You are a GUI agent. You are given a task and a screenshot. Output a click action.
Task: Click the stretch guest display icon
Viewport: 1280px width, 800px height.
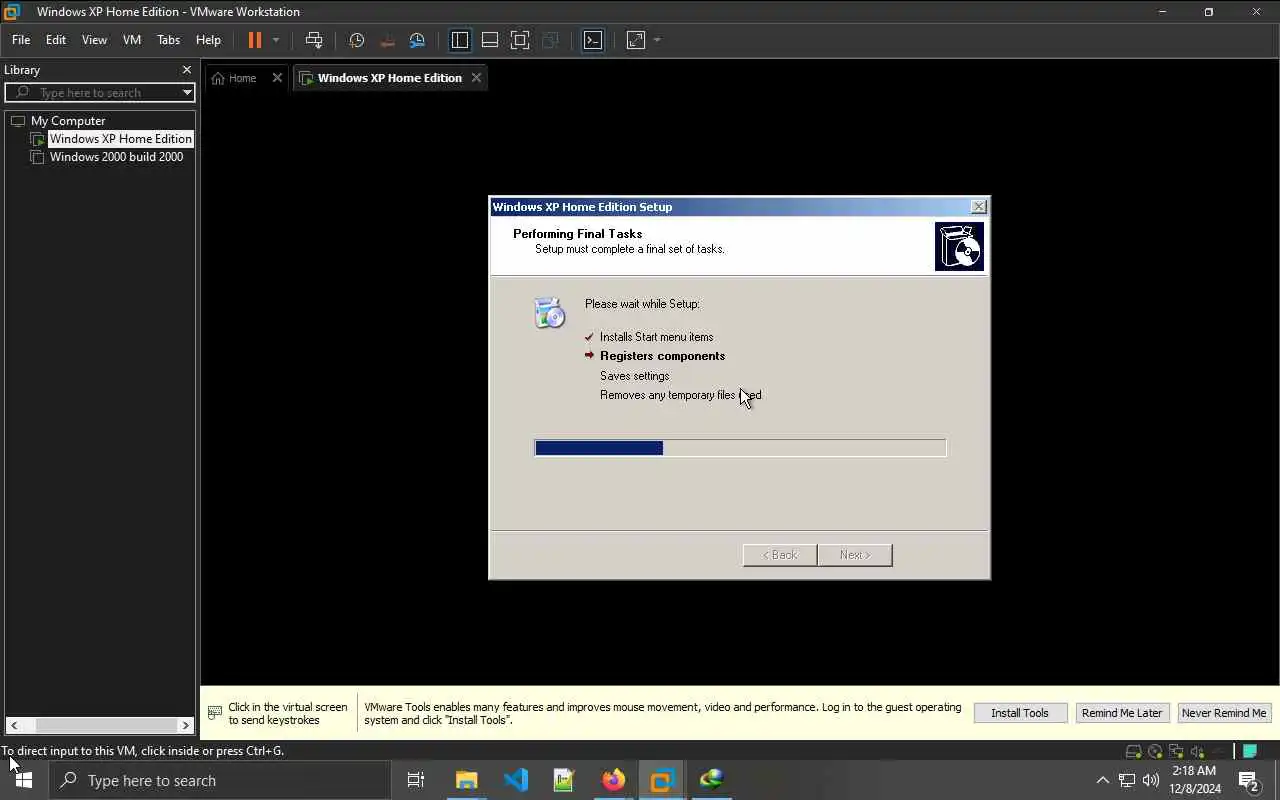pos(636,40)
